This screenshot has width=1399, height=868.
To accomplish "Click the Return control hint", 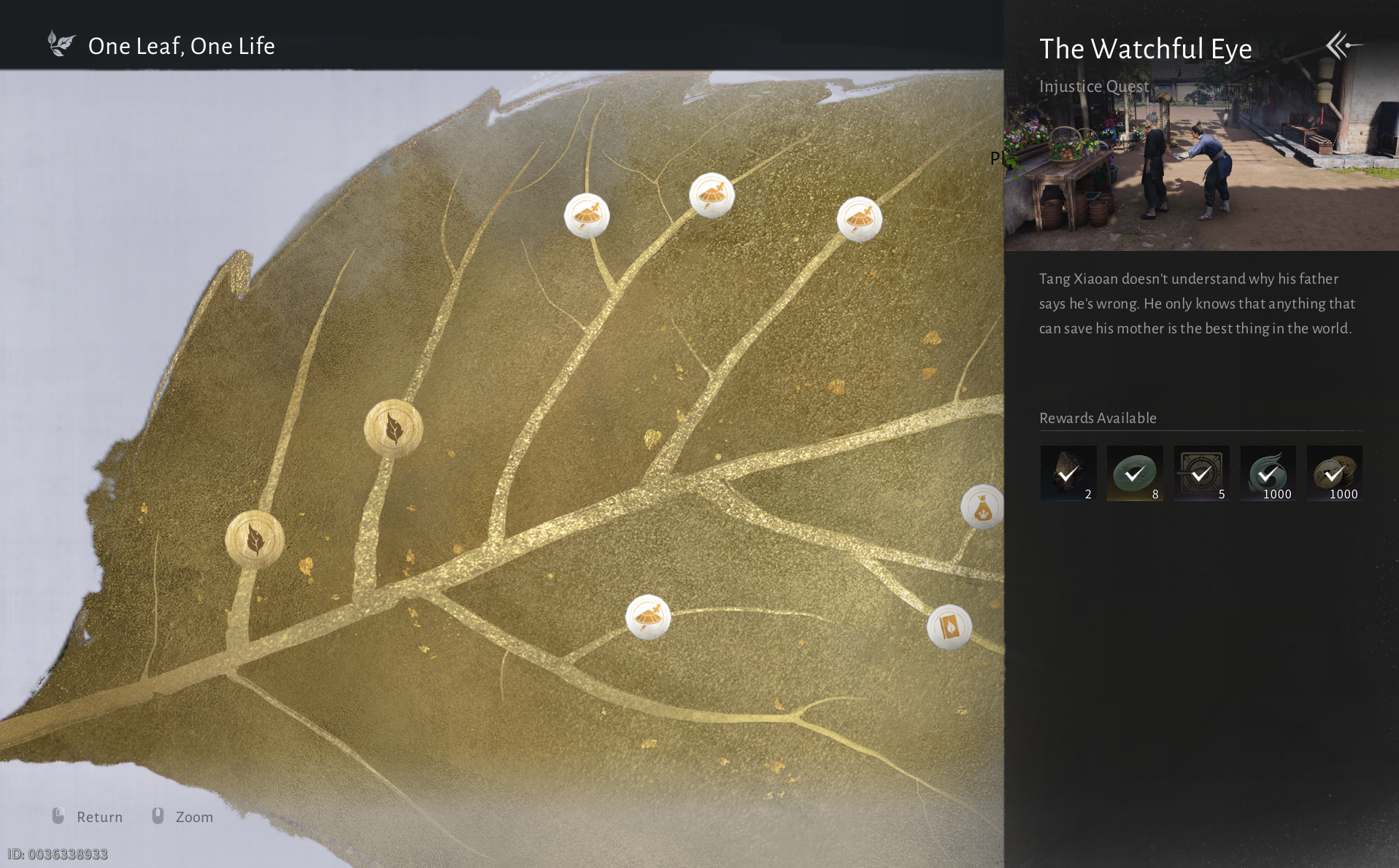I will click(88, 817).
